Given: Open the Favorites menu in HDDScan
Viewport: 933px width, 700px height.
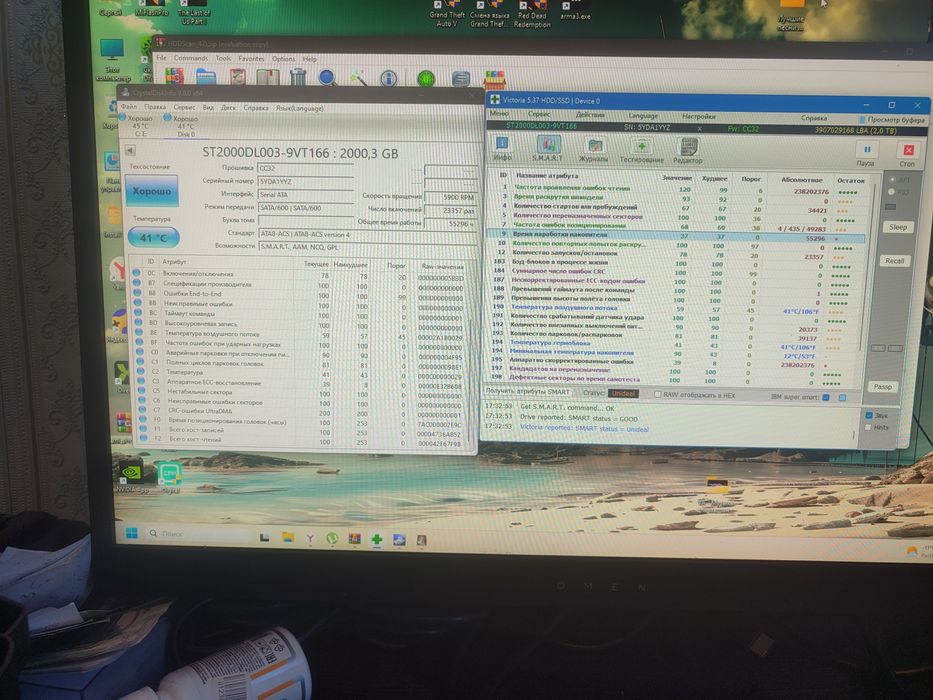Looking at the screenshot, I should click(251, 59).
